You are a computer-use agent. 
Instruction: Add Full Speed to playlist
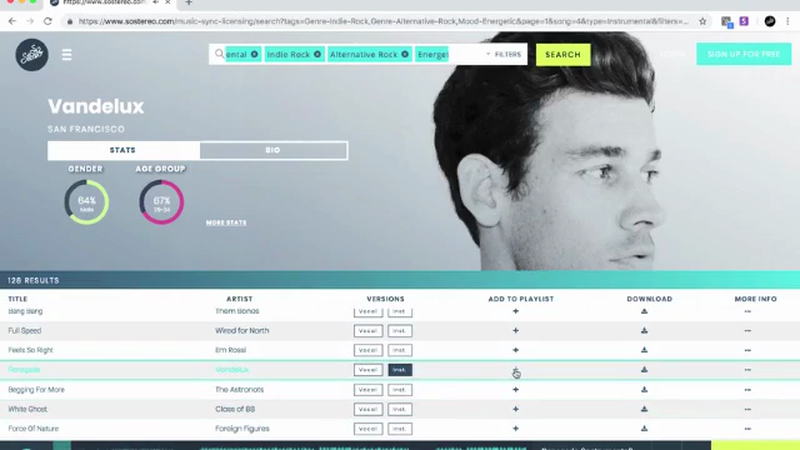tap(515, 331)
